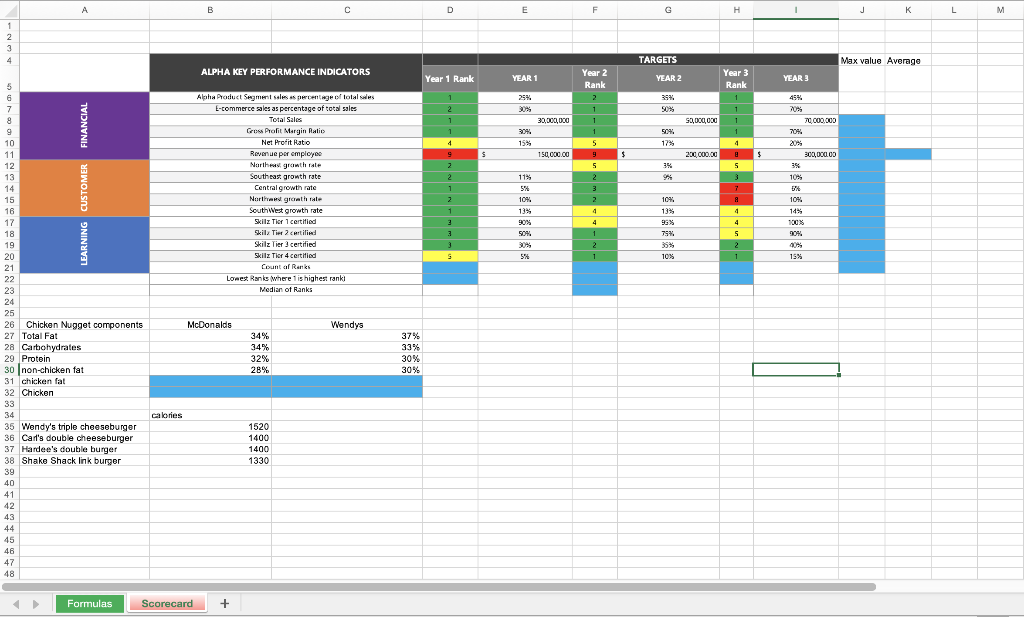Select column J header above Max value

[861, 9]
